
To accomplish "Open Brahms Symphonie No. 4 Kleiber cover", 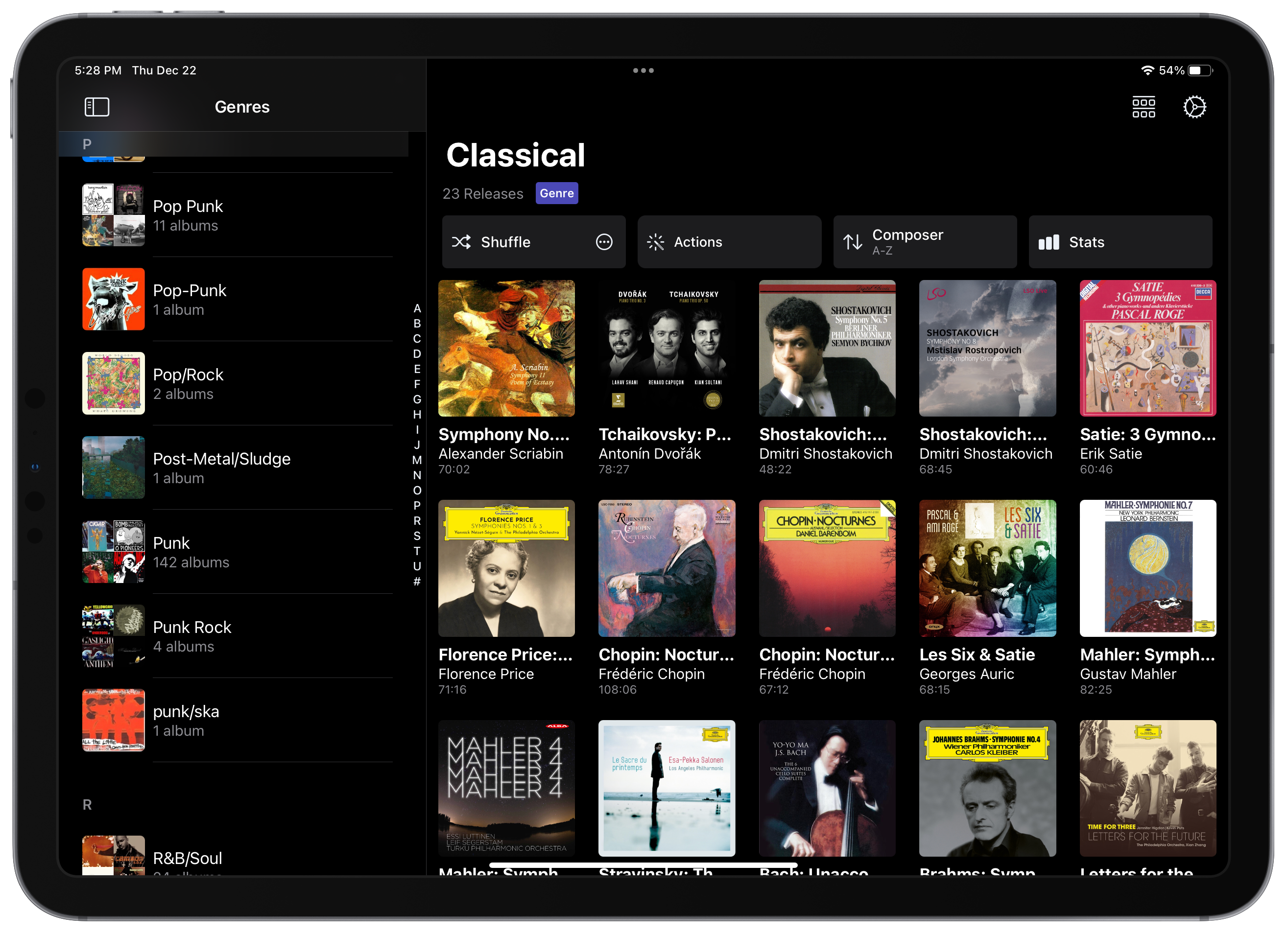I will click(x=987, y=788).
